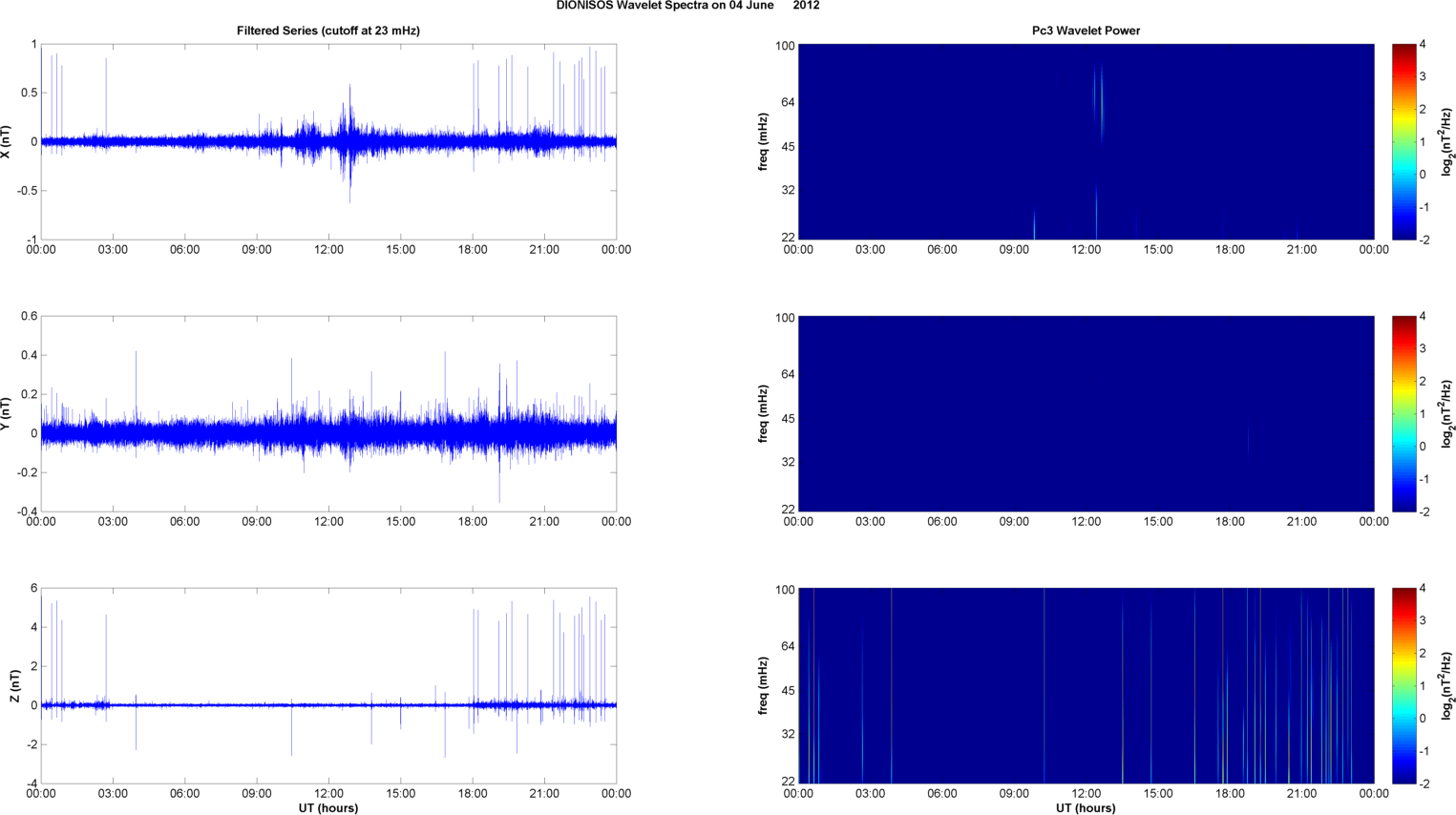Click 'UT (hours)' under the Z spectrogram
This screenshot has width=1456, height=815.
(x=1086, y=807)
